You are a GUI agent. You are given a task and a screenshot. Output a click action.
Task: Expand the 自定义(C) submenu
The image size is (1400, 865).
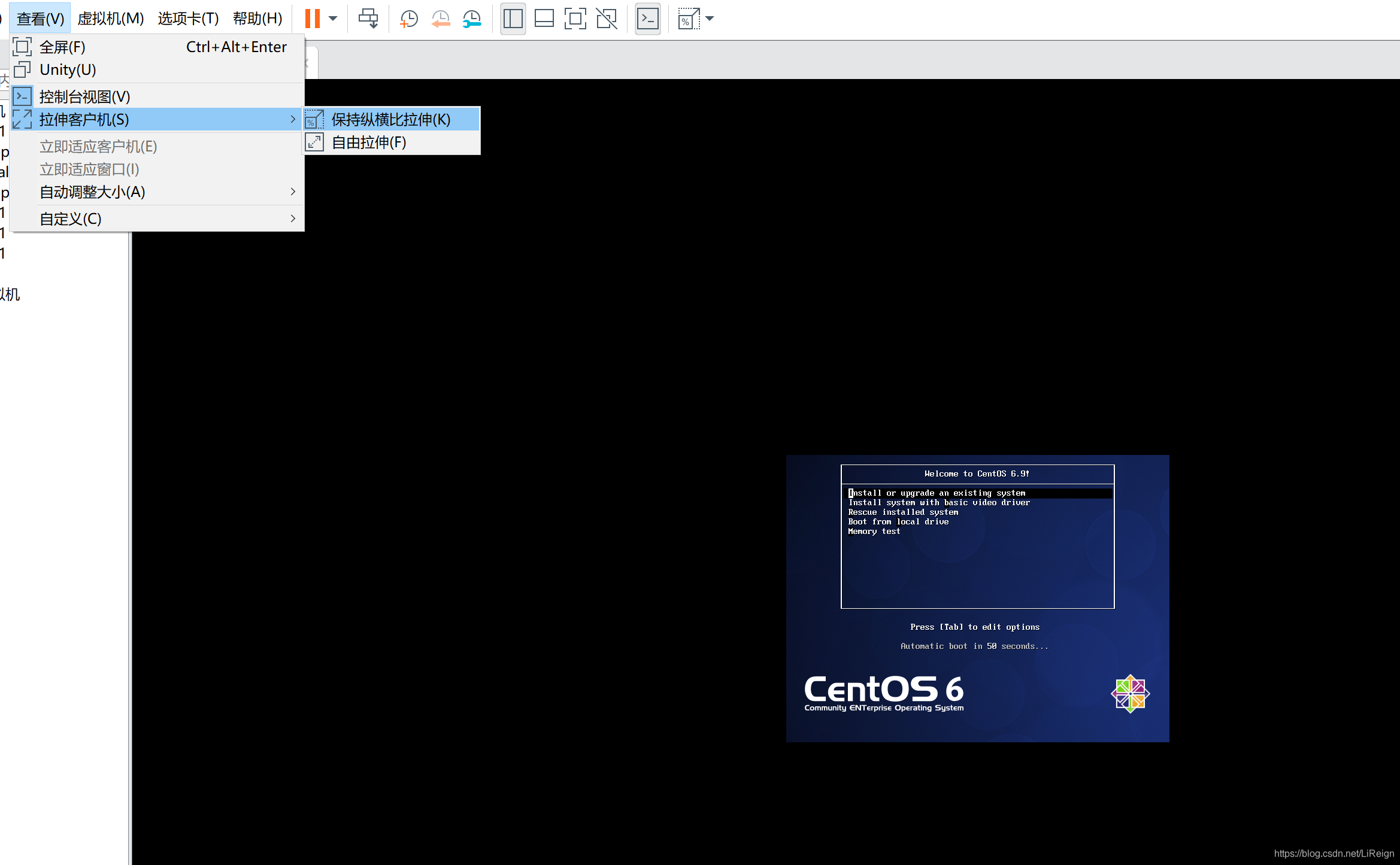point(157,218)
